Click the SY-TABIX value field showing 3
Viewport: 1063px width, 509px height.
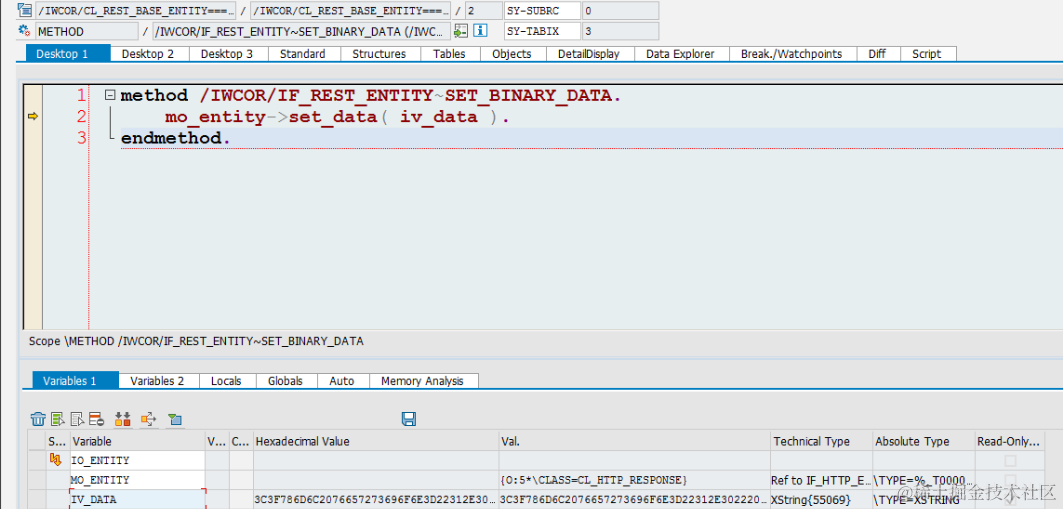[620, 30]
